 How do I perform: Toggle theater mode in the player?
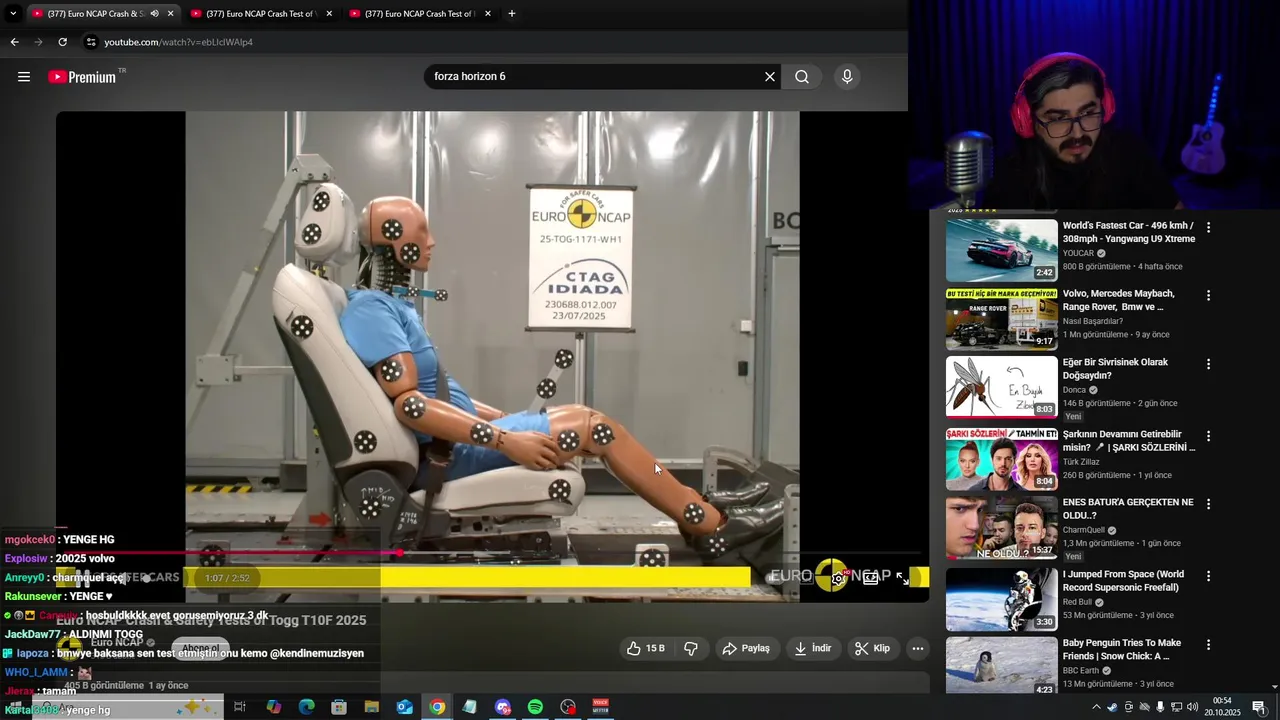[x=871, y=578]
